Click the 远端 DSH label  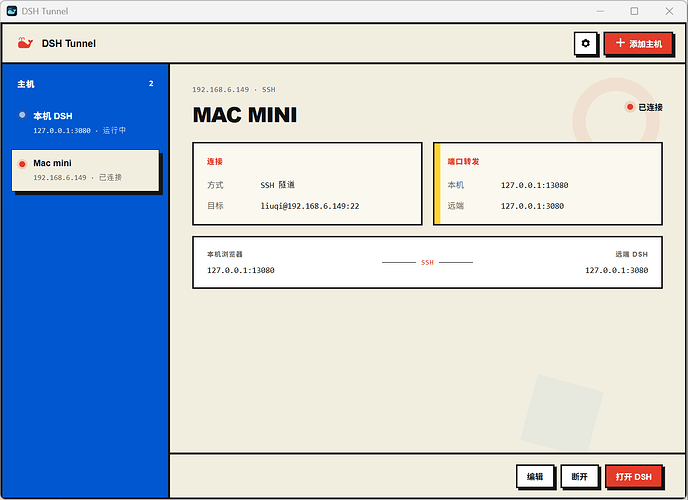(x=631, y=254)
